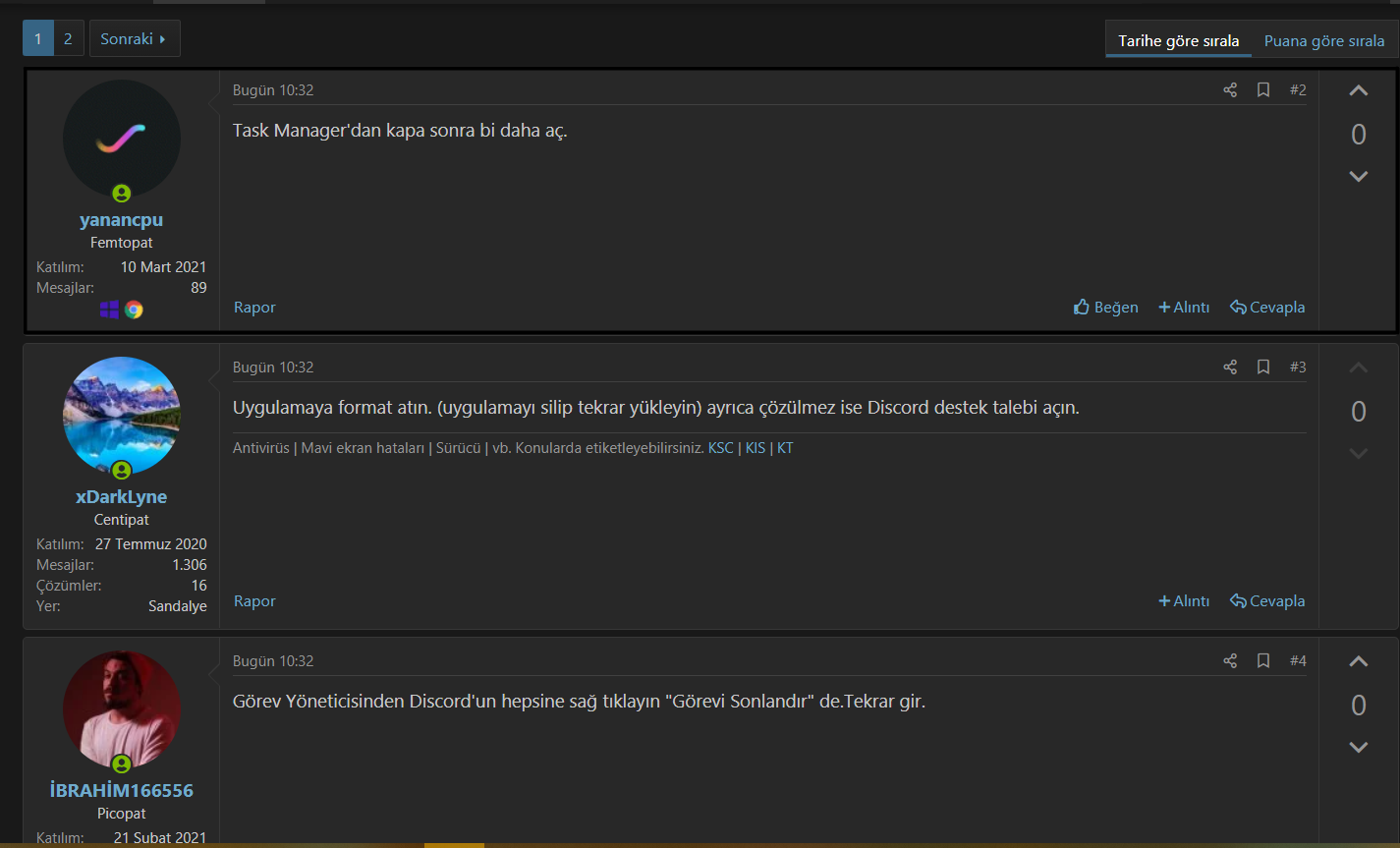This screenshot has width=1400, height=848.
Task: Share post #2 via share icon
Action: pos(1230,90)
